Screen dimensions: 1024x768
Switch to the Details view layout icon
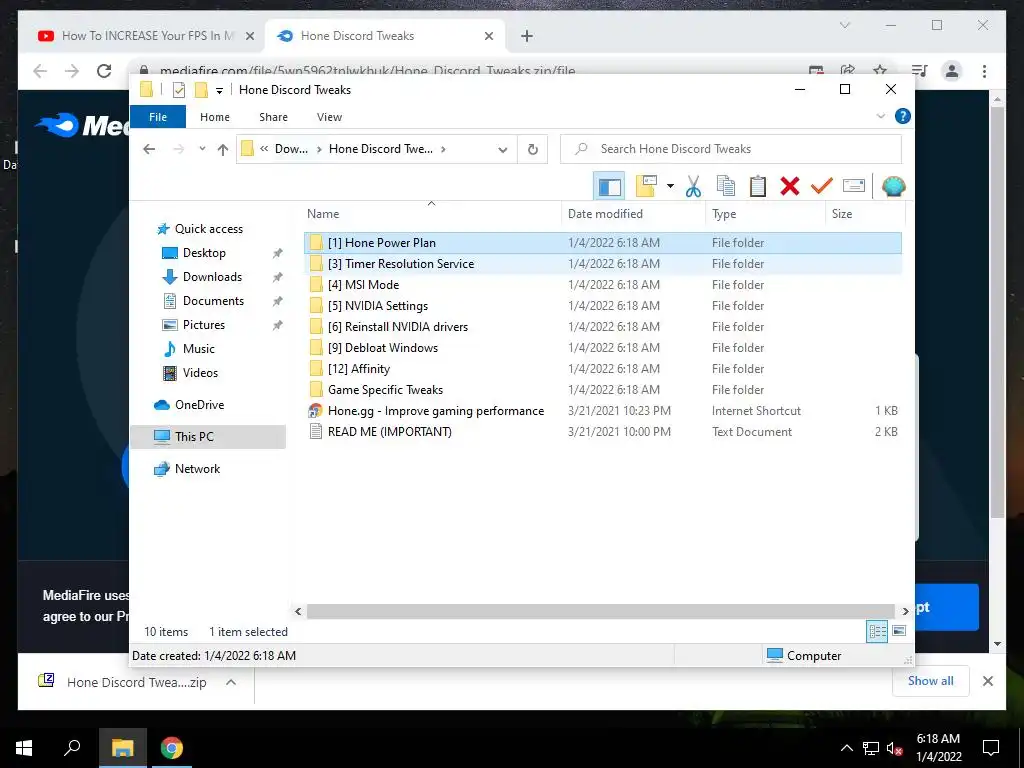[x=877, y=632]
